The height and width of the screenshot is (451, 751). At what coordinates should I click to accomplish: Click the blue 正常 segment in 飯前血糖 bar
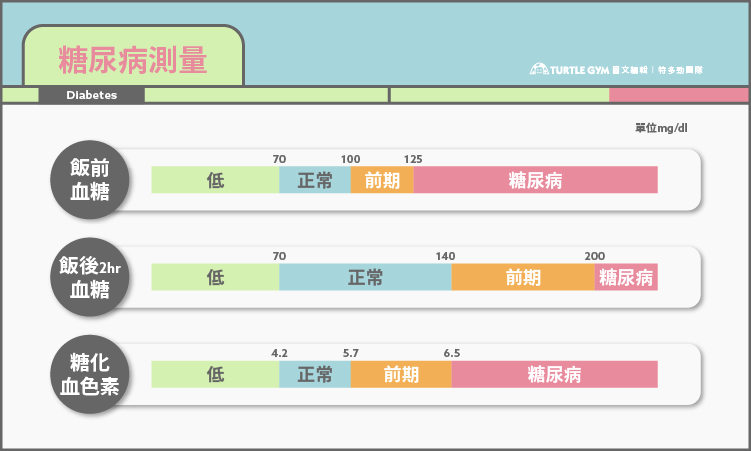(x=315, y=180)
